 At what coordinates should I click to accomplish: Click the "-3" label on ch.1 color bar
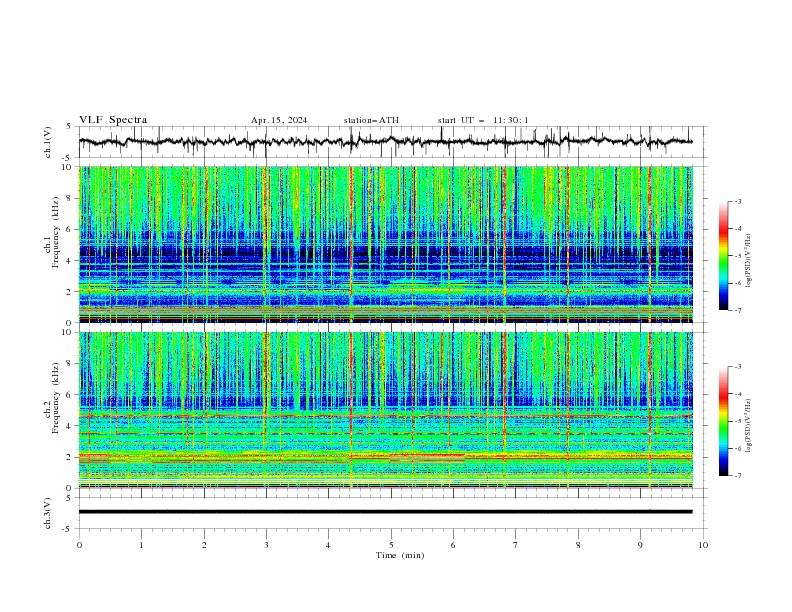(738, 201)
